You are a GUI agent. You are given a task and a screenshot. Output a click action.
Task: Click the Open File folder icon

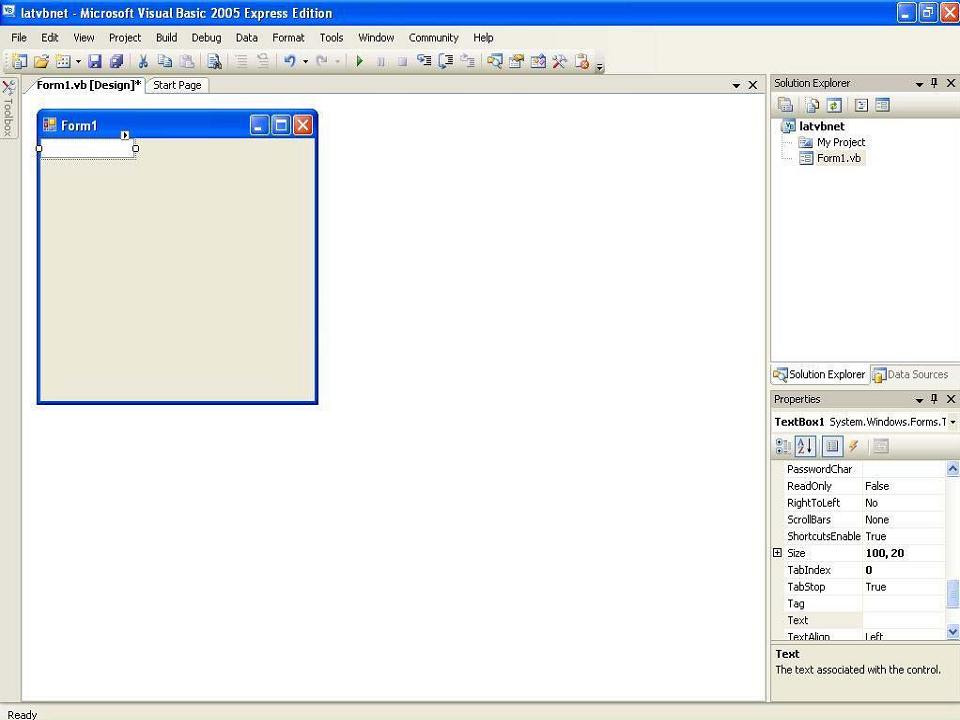[41, 61]
